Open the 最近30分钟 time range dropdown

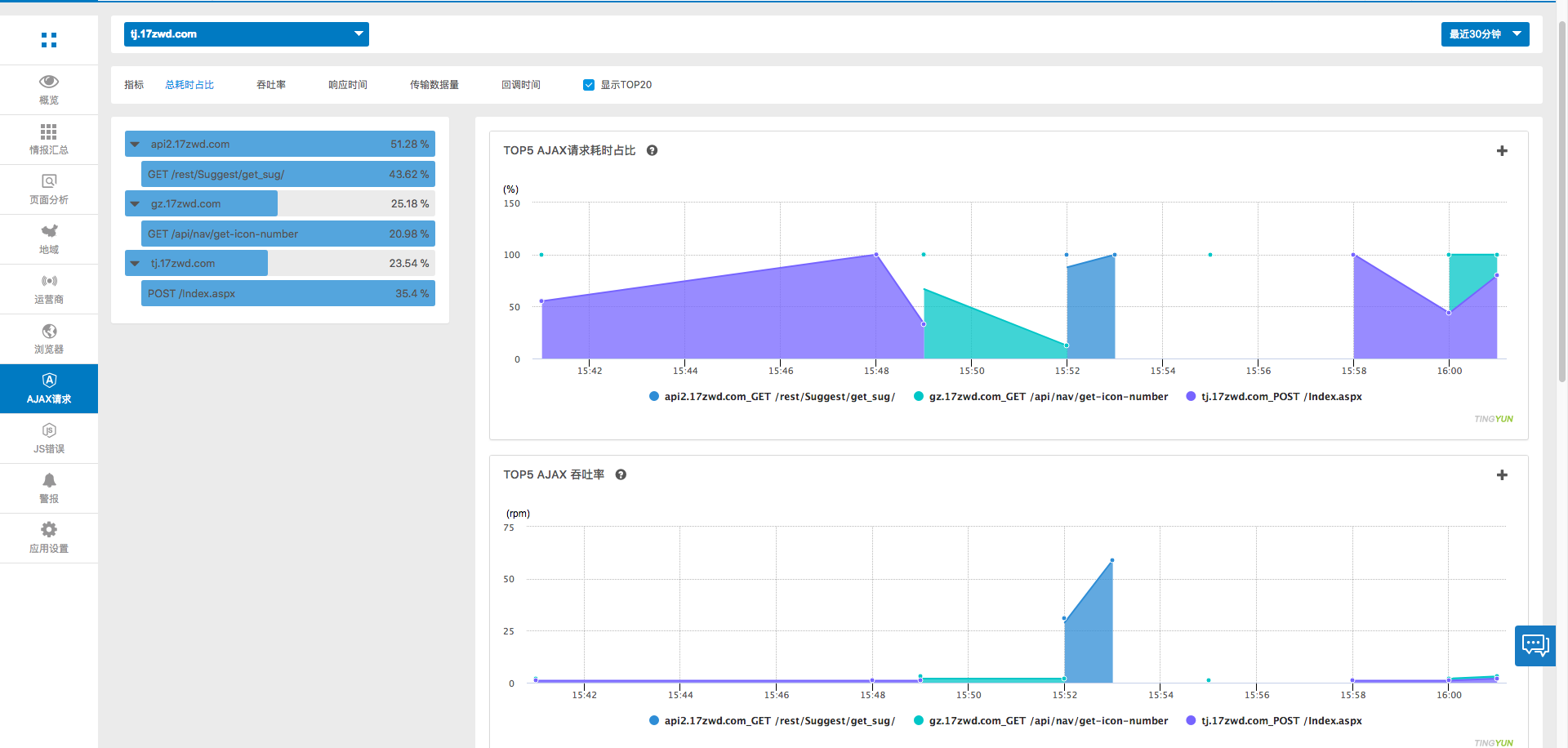point(1485,34)
